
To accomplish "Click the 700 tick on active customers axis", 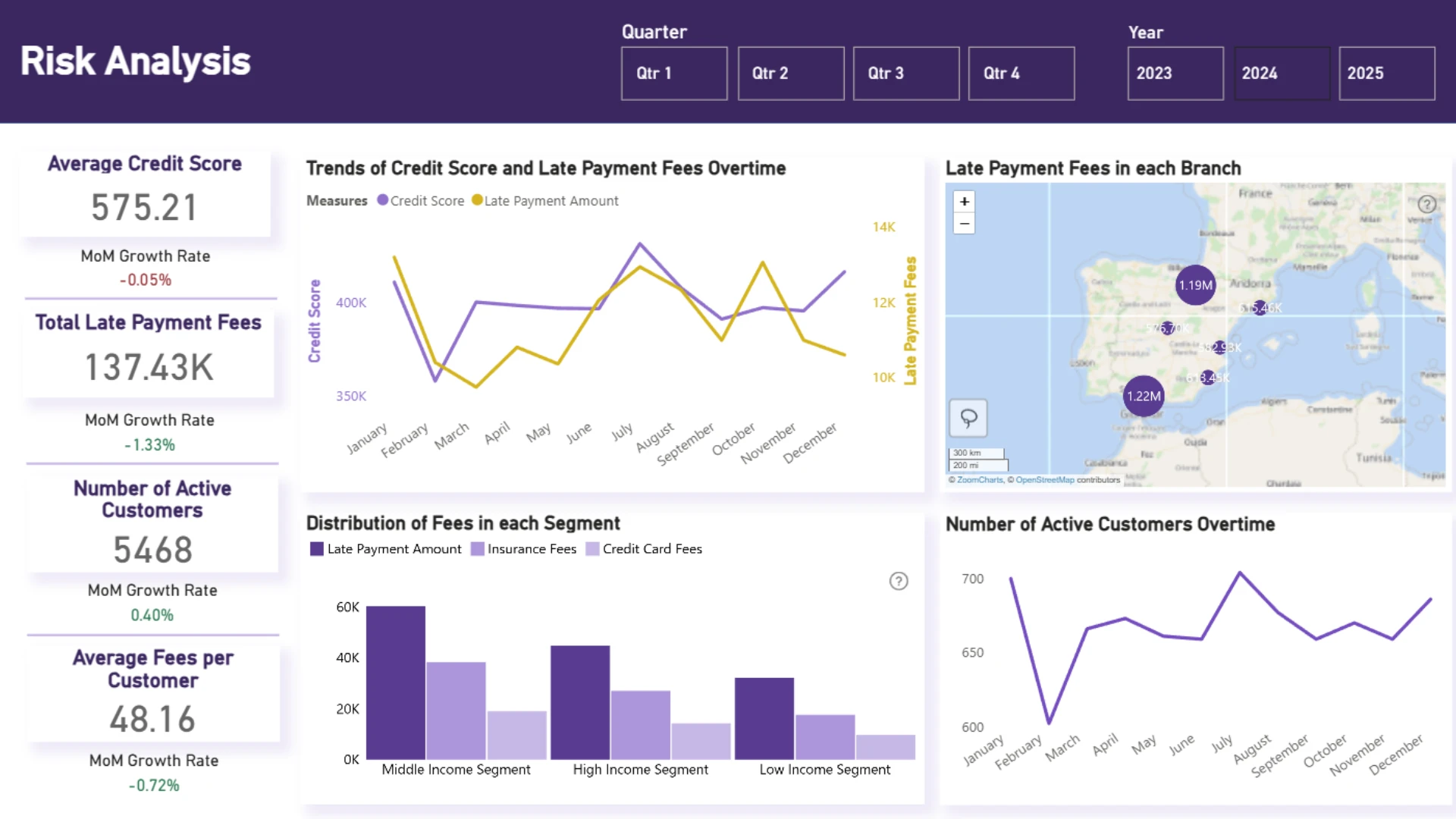I will click(973, 579).
